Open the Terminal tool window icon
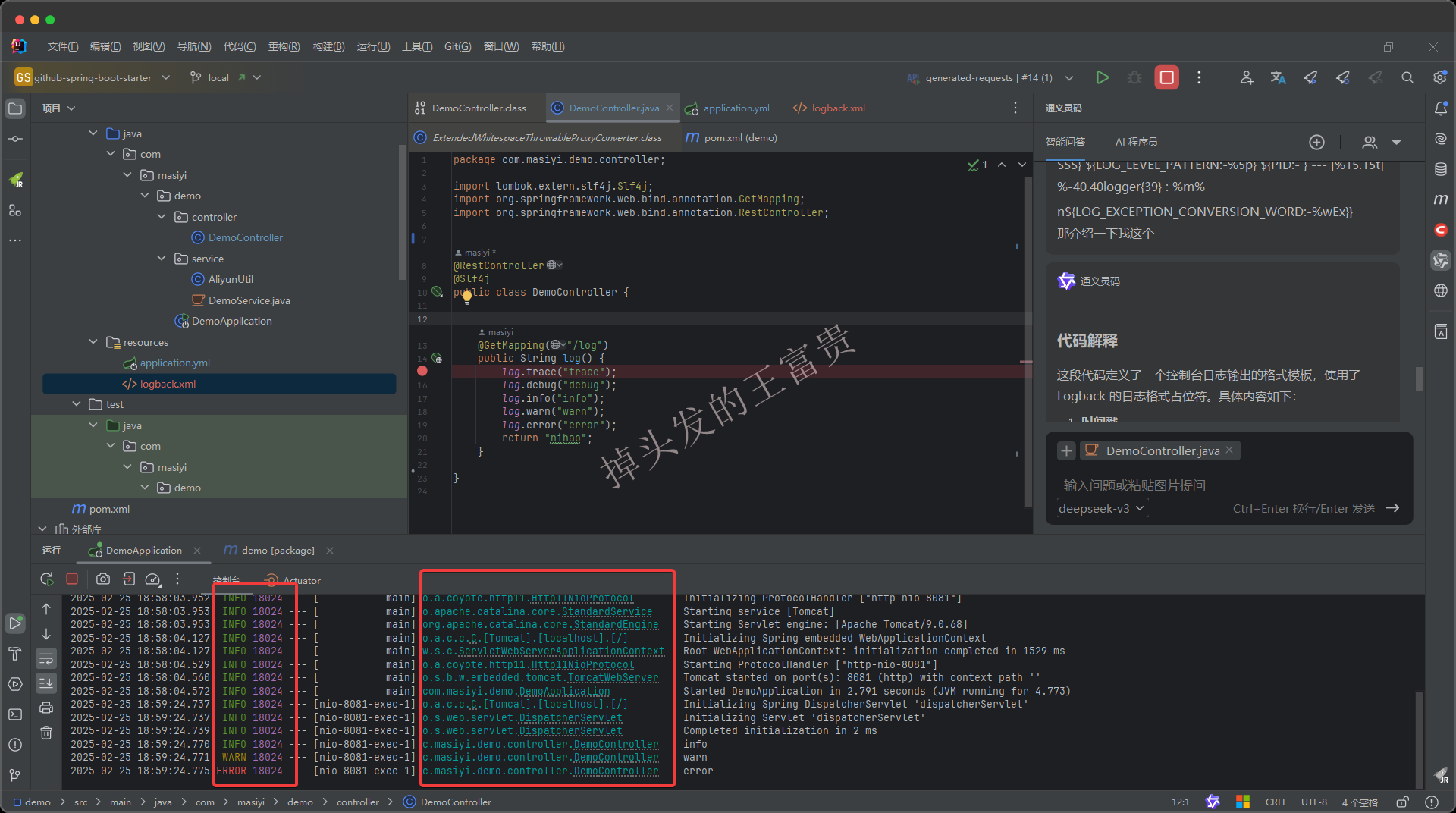This screenshot has width=1456, height=813. point(15,714)
